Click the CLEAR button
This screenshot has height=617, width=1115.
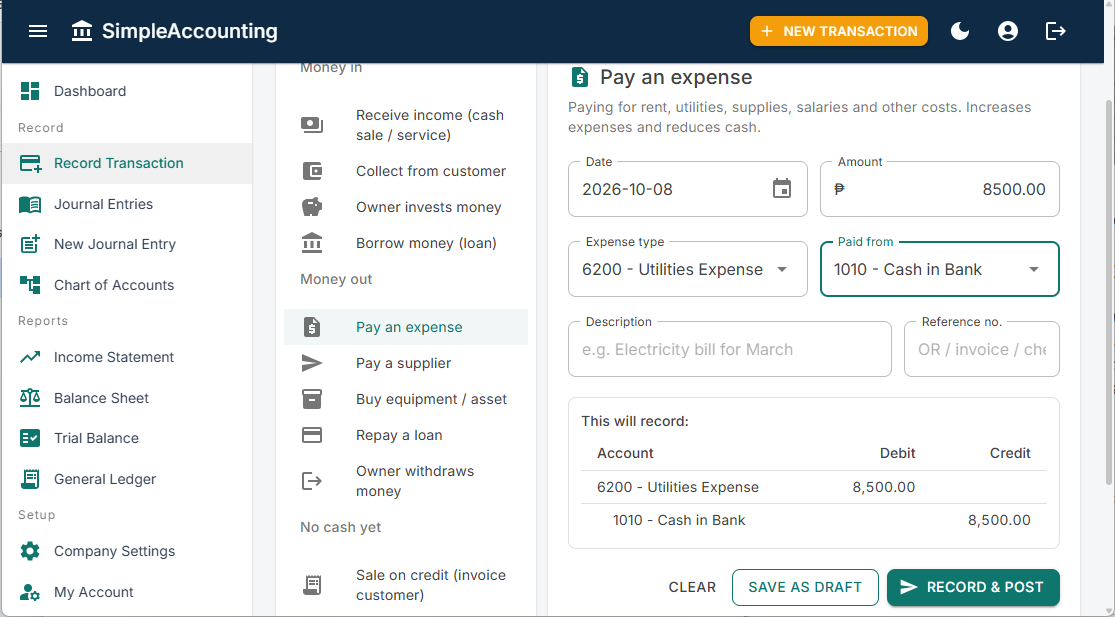point(692,587)
